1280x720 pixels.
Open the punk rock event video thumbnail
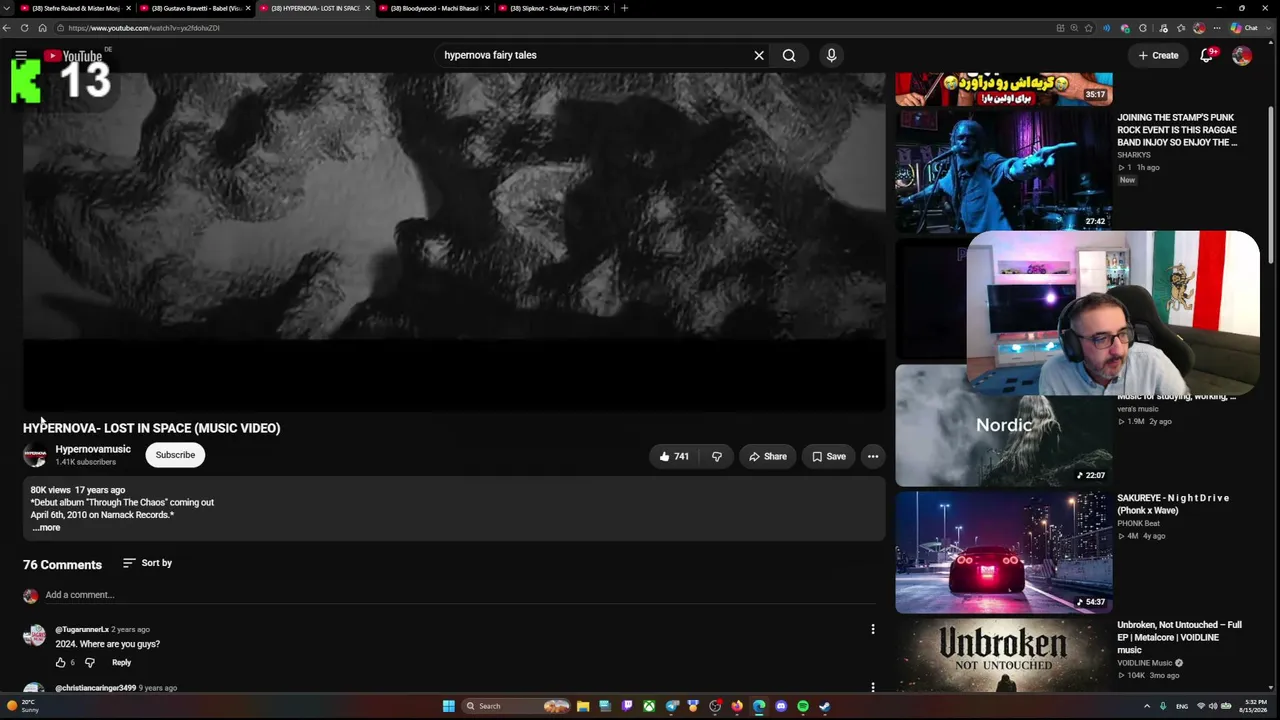tap(1003, 170)
